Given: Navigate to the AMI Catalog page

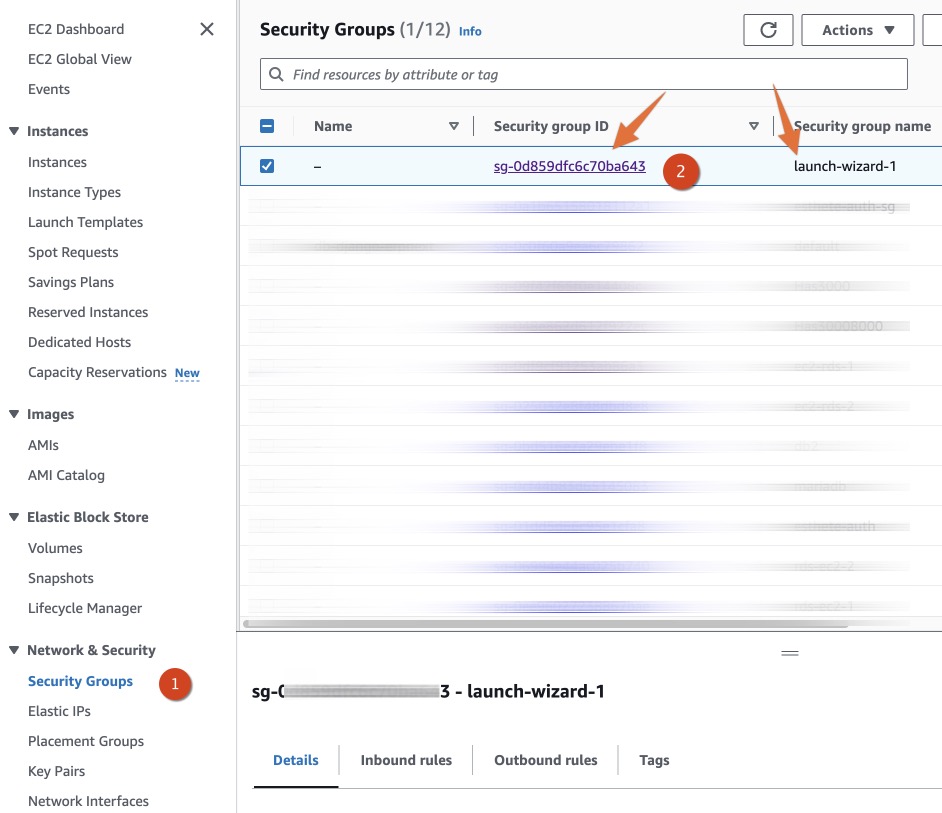Looking at the screenshot, I should (x=66, y=475).
